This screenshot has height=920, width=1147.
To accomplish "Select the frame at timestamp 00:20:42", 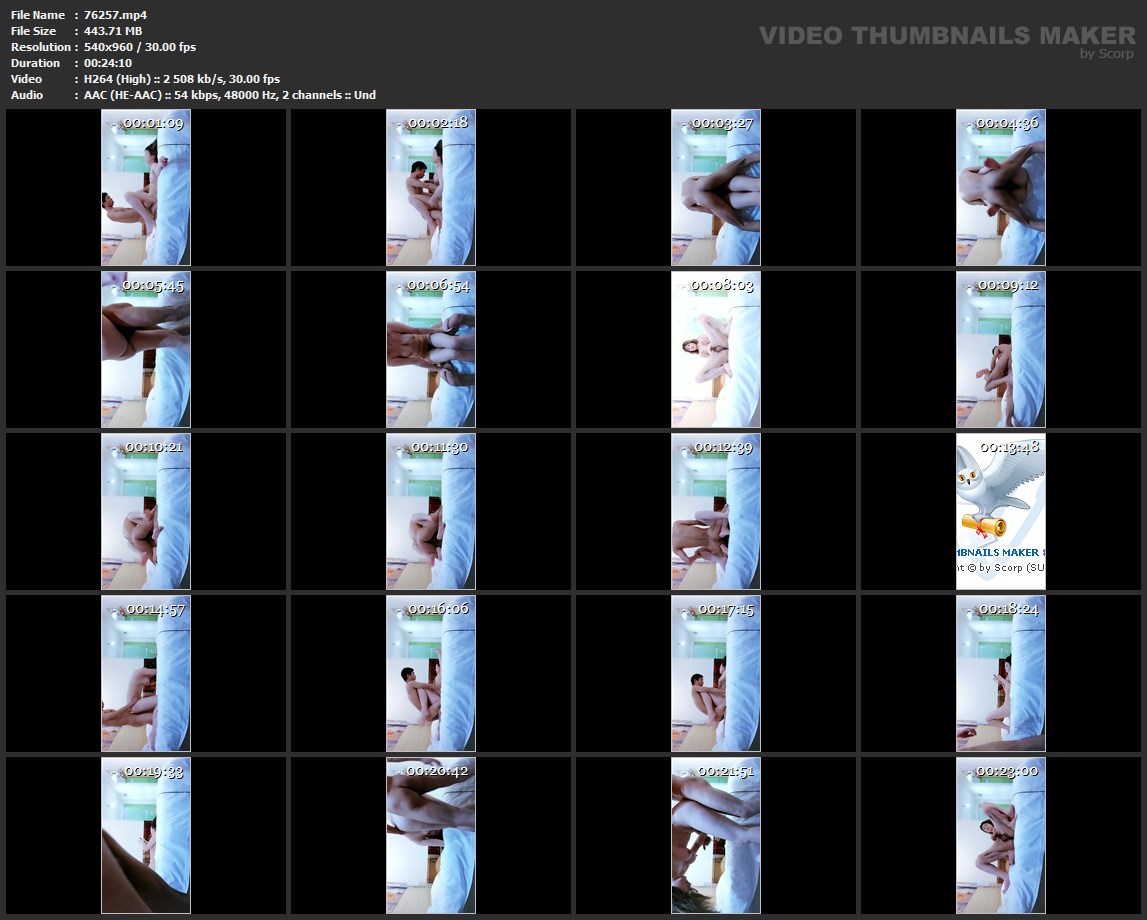I will click(x=430, y=835).
